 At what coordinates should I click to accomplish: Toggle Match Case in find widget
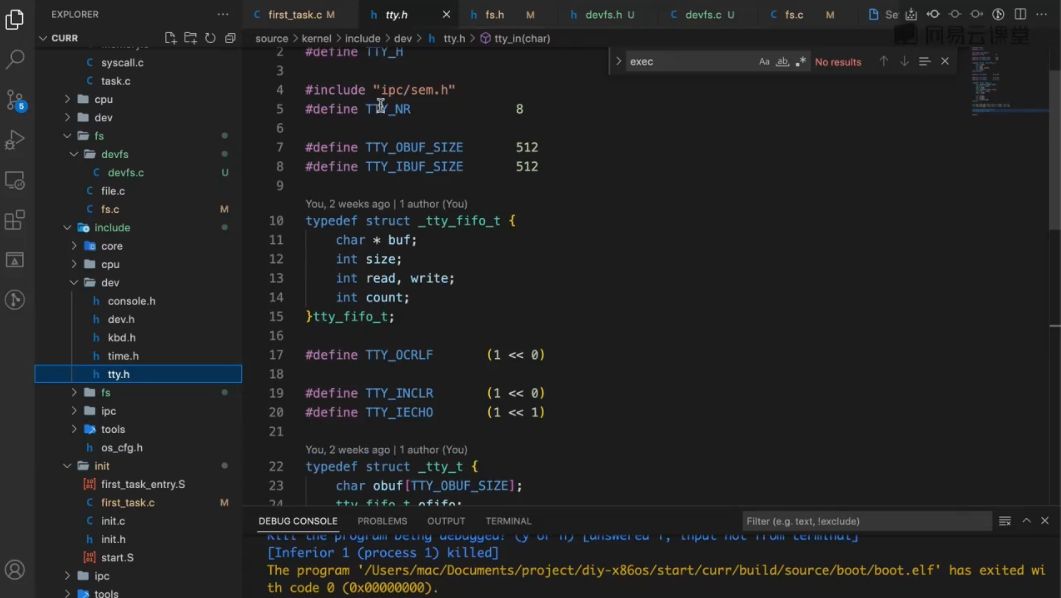pos(764,62)
